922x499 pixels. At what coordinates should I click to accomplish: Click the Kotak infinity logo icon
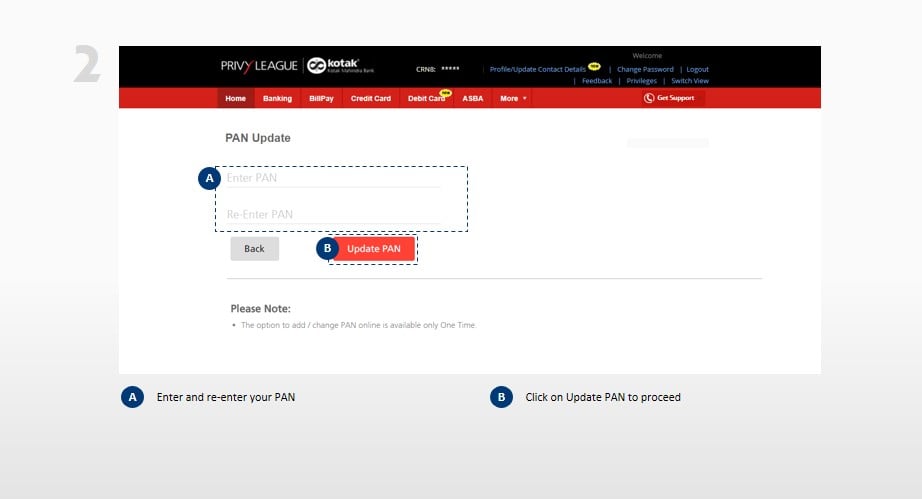[x=317, y=66]
